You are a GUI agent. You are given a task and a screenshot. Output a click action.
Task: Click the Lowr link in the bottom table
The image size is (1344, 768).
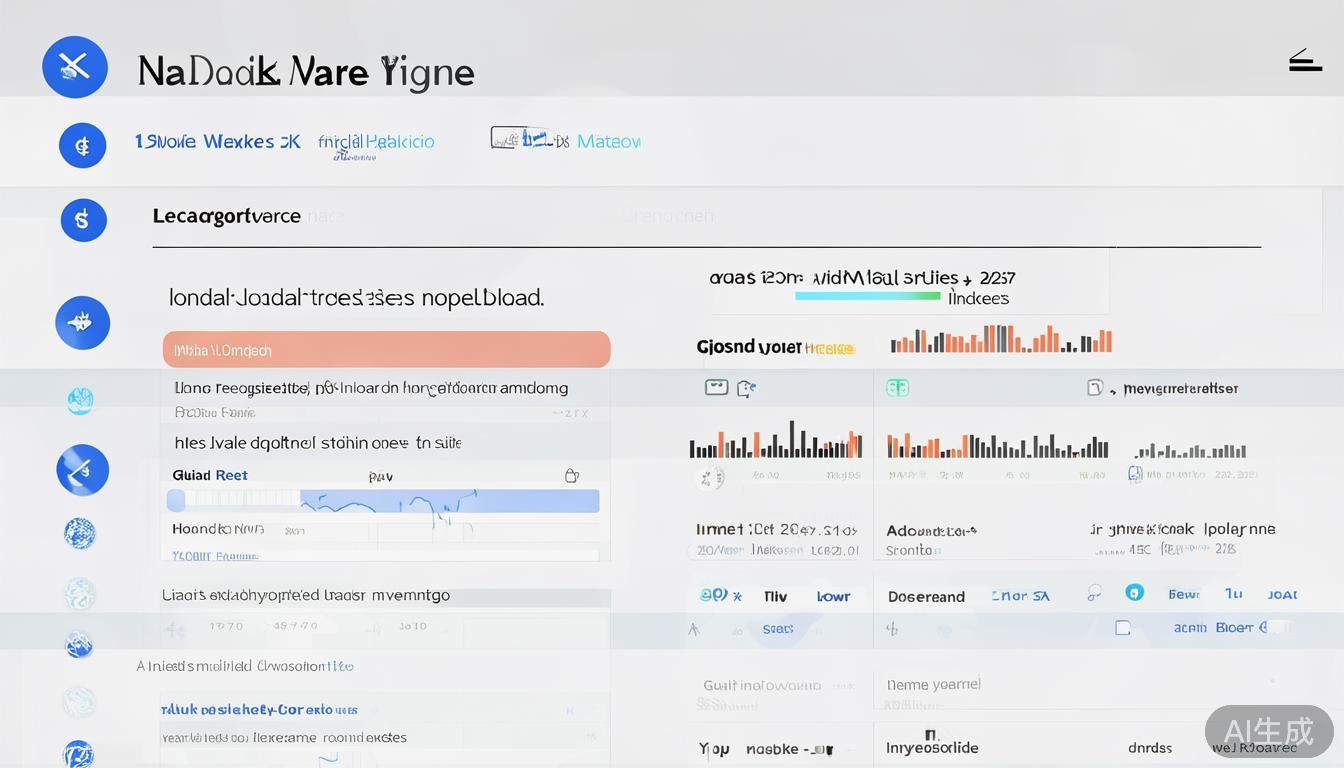[x=833, y=597]
